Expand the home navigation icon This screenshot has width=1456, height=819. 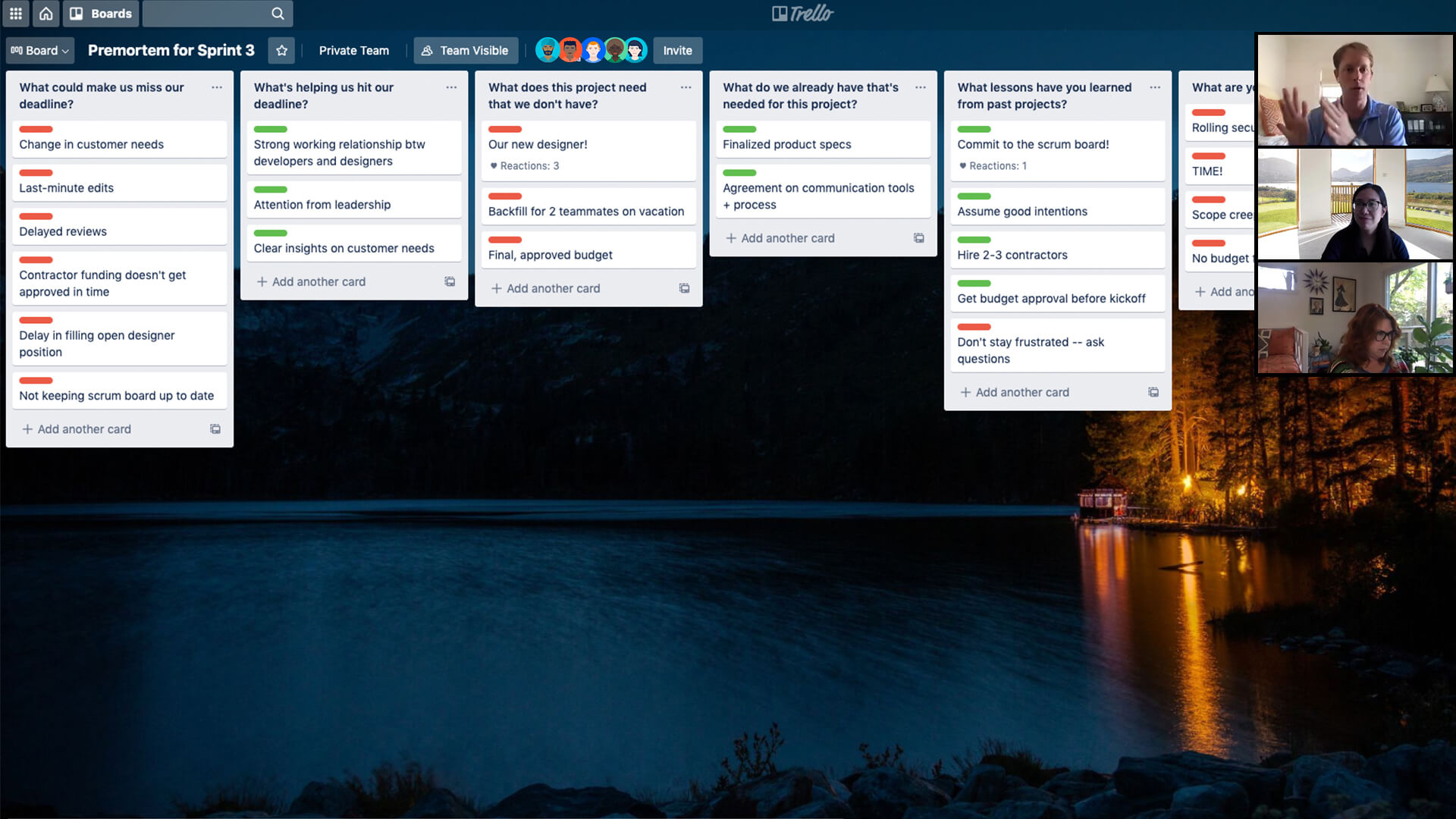[47, 13]
